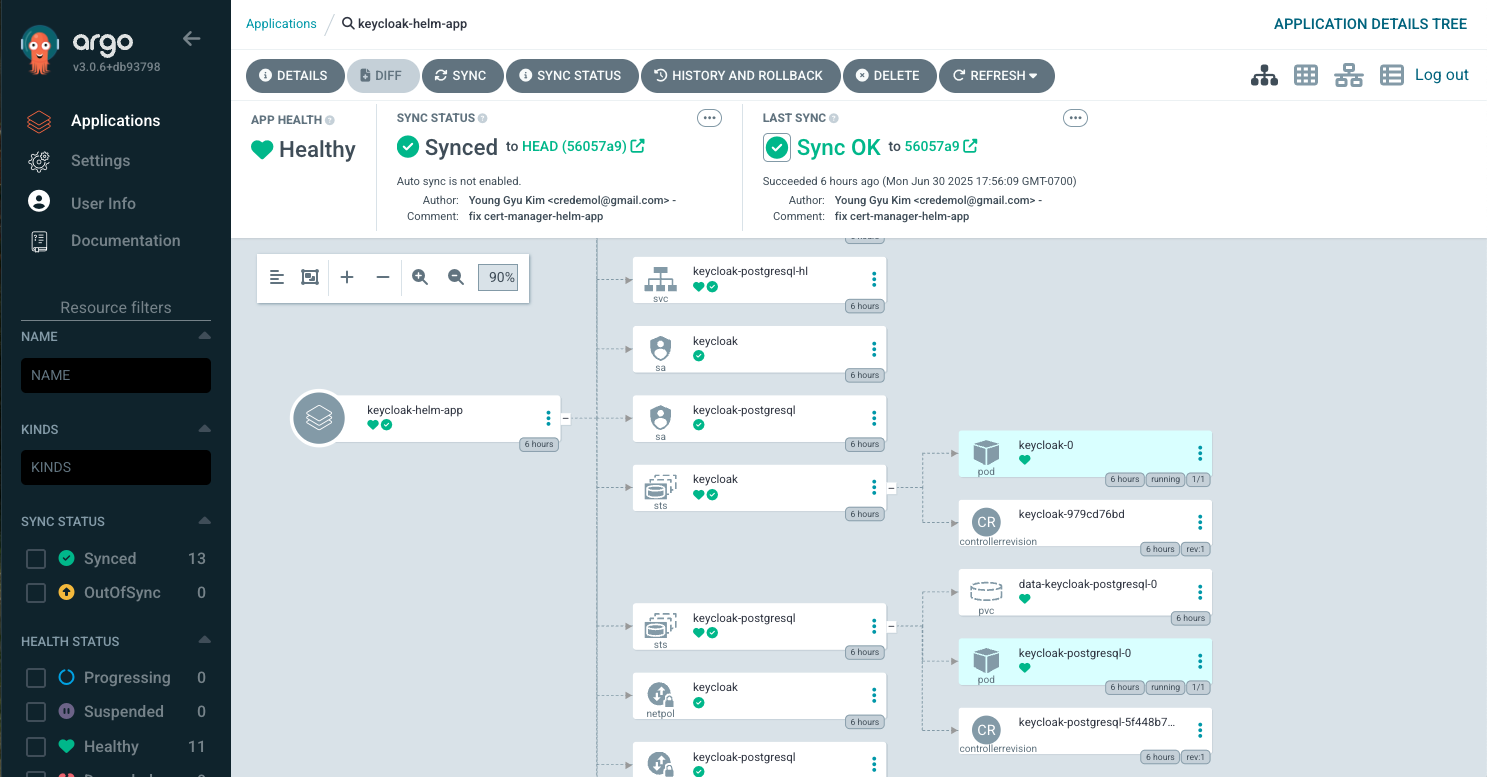Open User Info in the sidebar

[103, 203]
